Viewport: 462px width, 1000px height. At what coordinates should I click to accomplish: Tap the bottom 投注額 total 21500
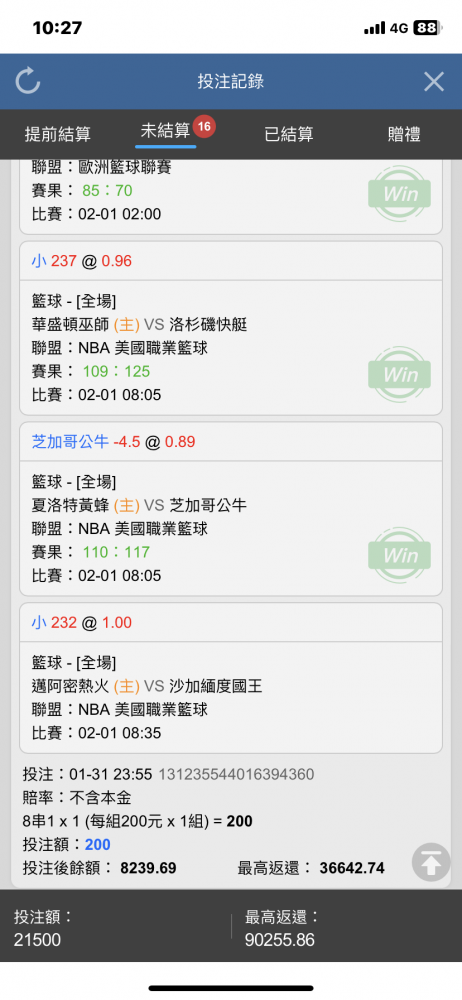coord(38,940)
